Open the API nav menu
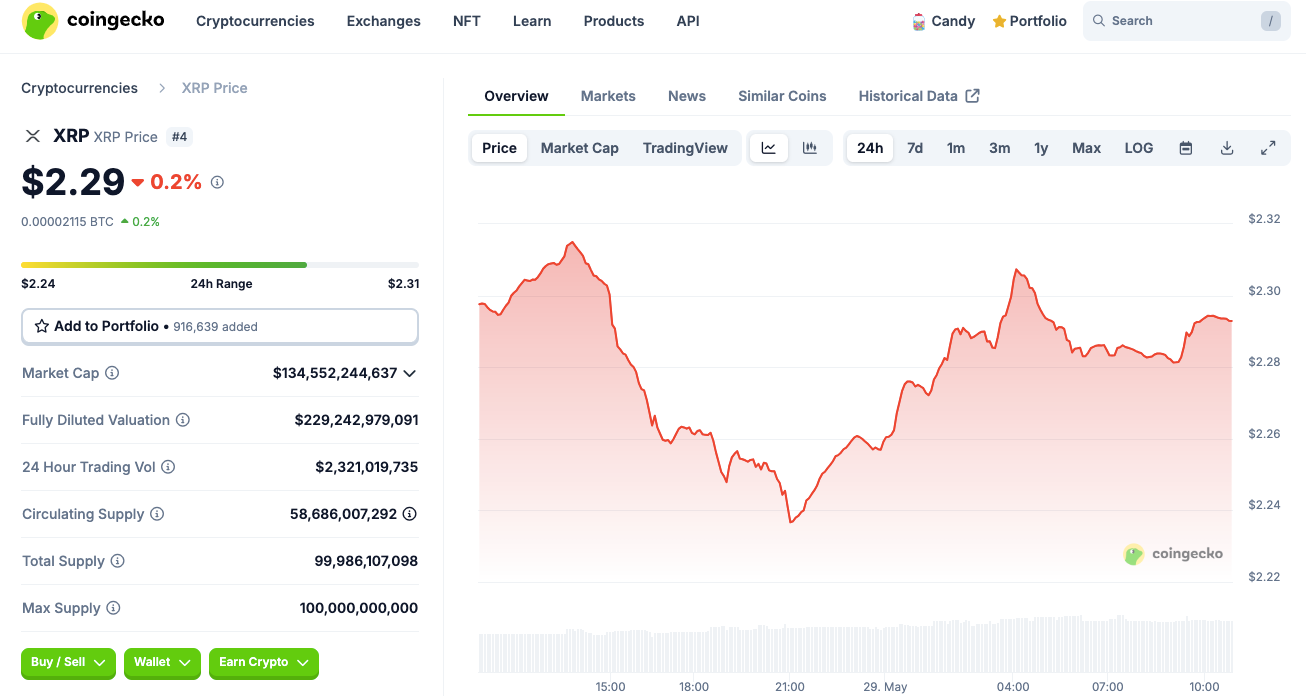1306x696 pixels. point(688,21)
